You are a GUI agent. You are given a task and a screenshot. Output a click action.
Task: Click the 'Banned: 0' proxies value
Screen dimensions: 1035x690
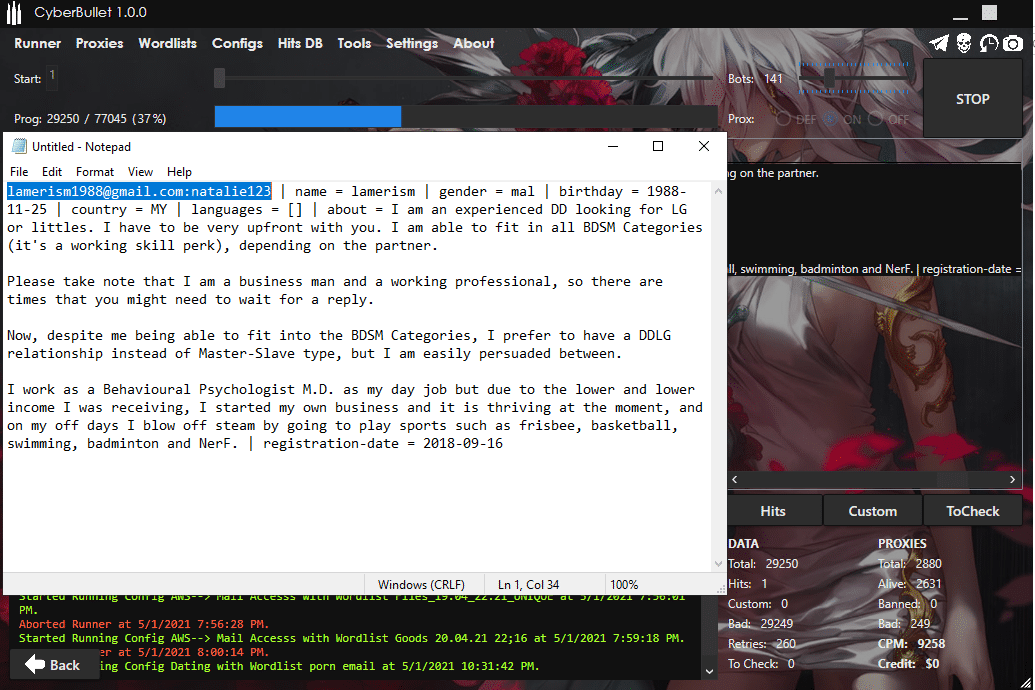point(933,604)
